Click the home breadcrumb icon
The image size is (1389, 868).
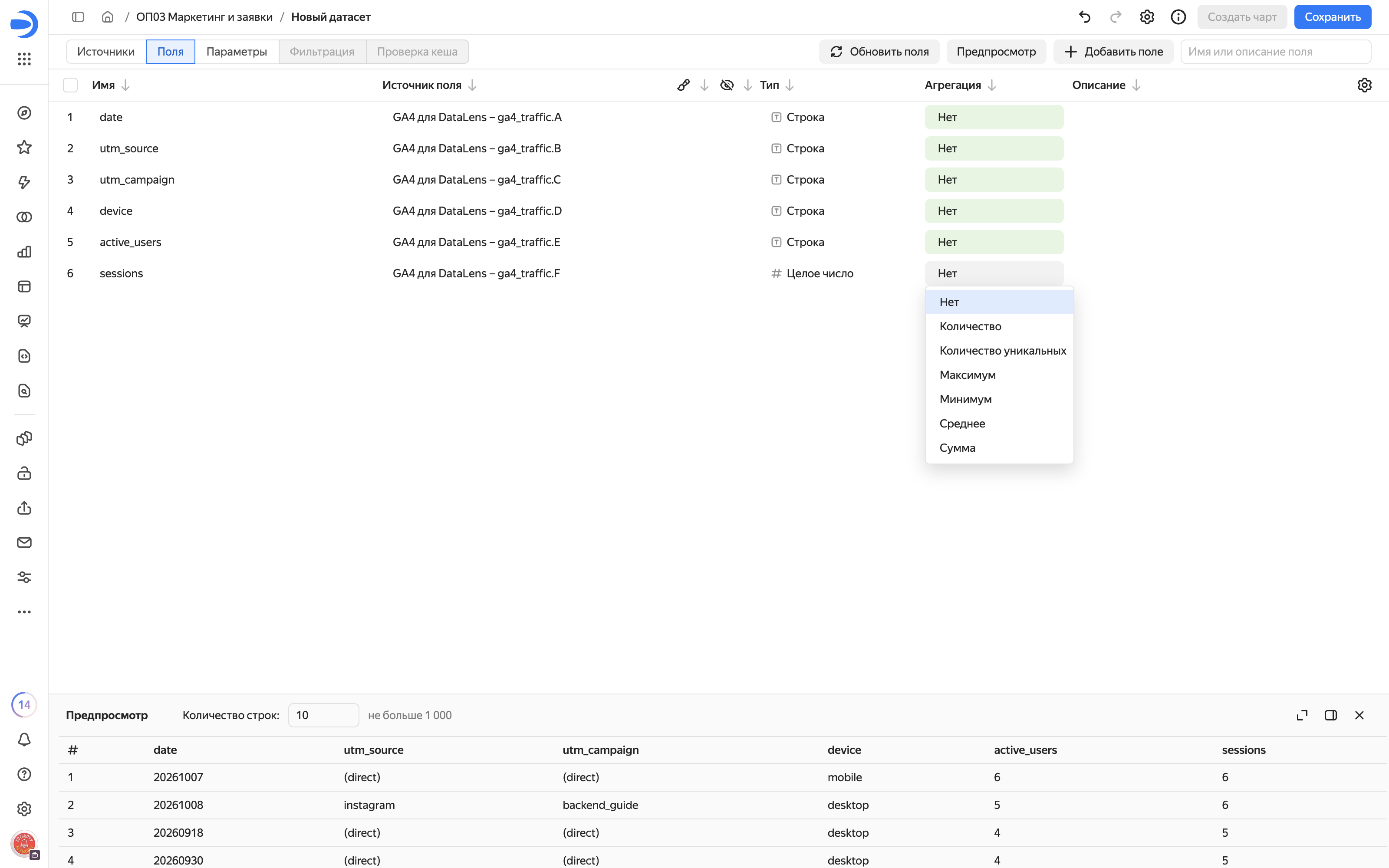click(107, 17)
